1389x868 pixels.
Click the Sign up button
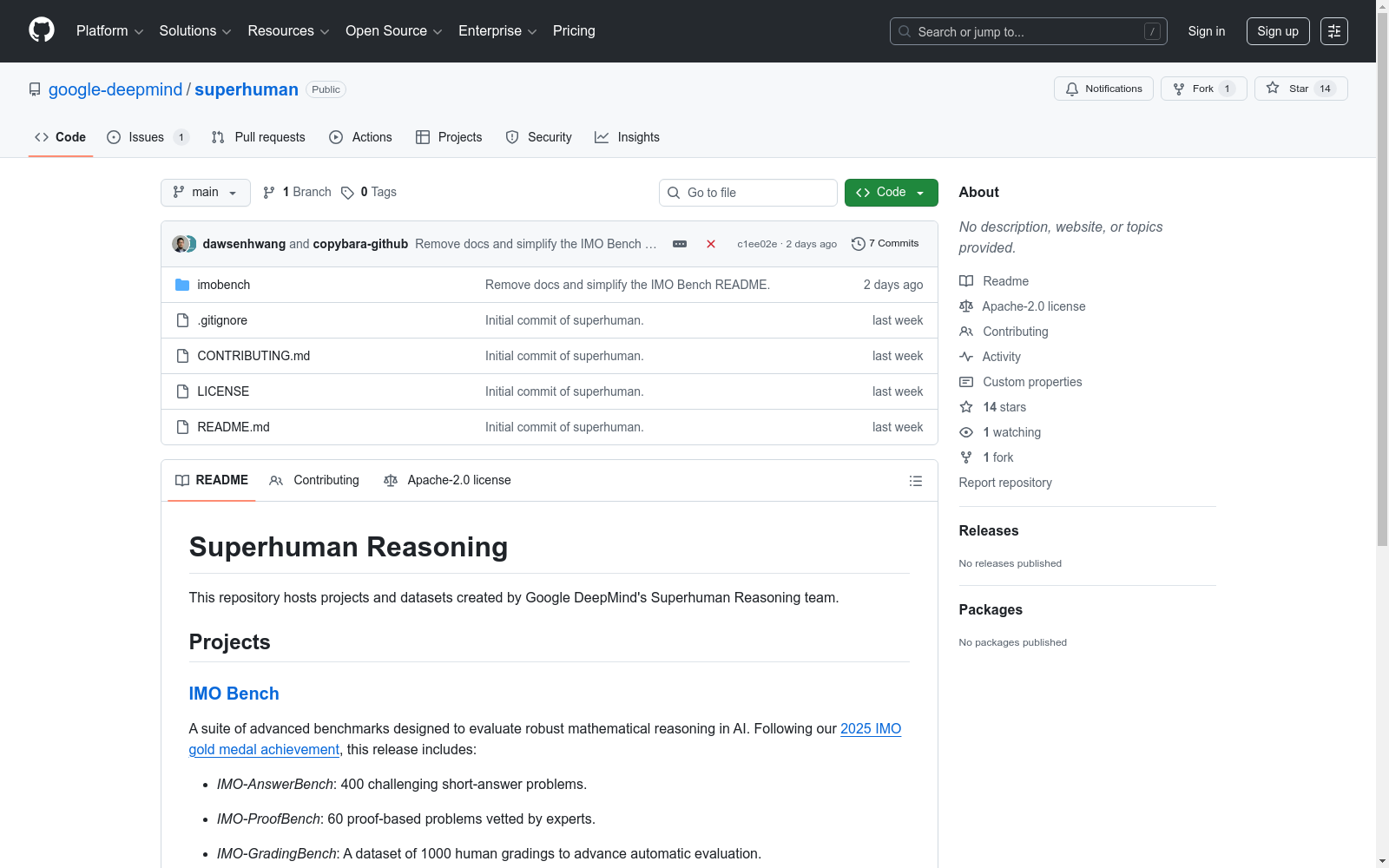tap(1278, 31)
